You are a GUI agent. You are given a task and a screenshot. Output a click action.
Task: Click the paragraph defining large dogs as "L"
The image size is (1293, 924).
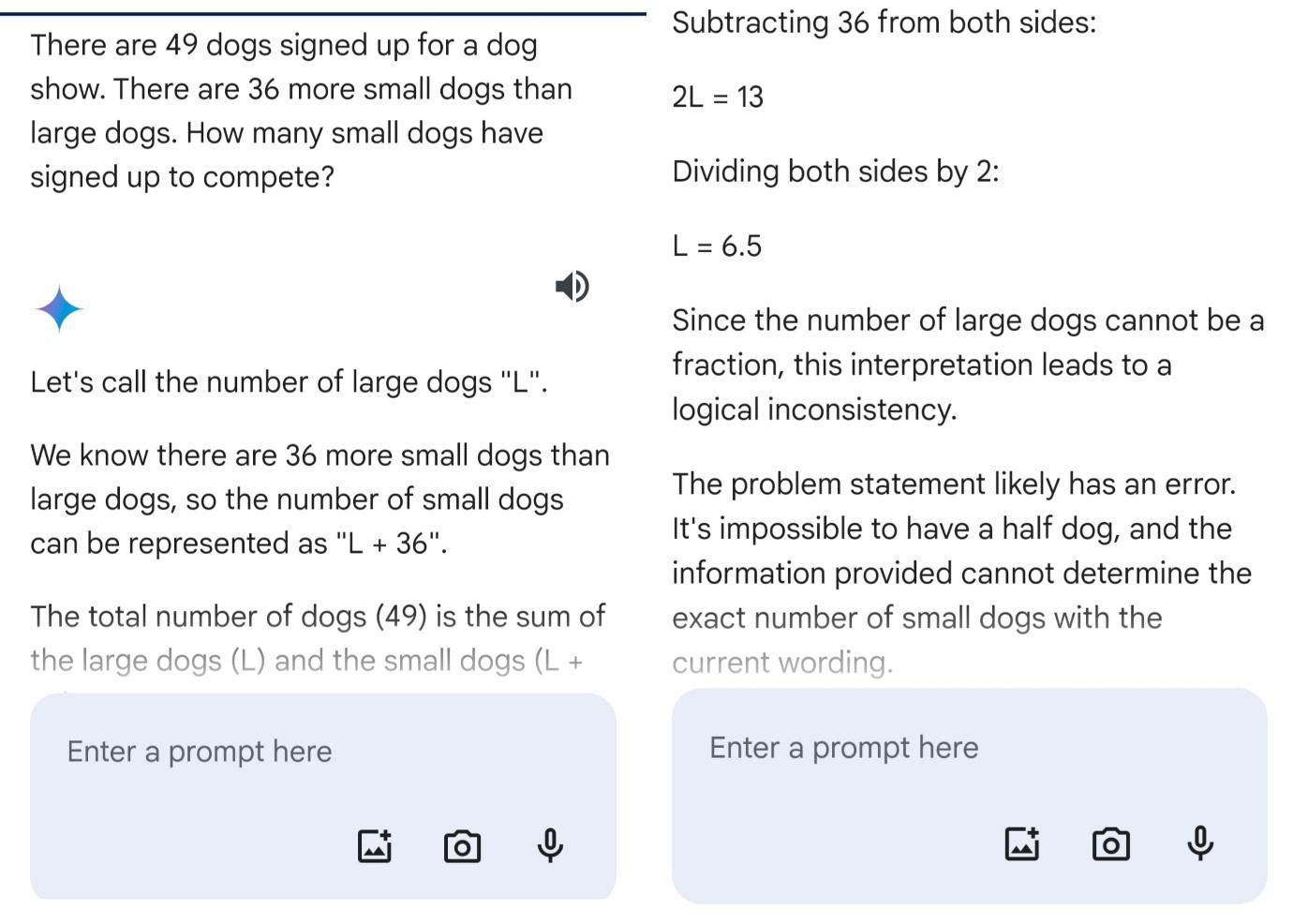(x=289, y=382)
